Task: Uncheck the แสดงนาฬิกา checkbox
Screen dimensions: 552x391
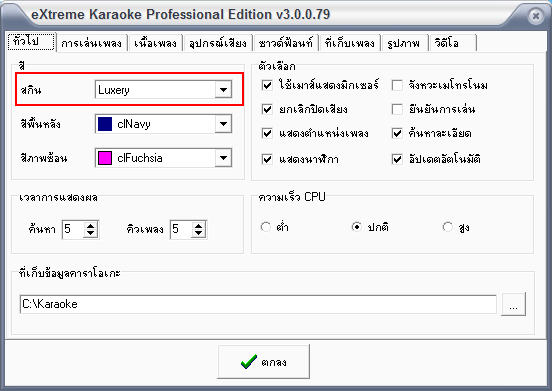Action: [267, 159]
